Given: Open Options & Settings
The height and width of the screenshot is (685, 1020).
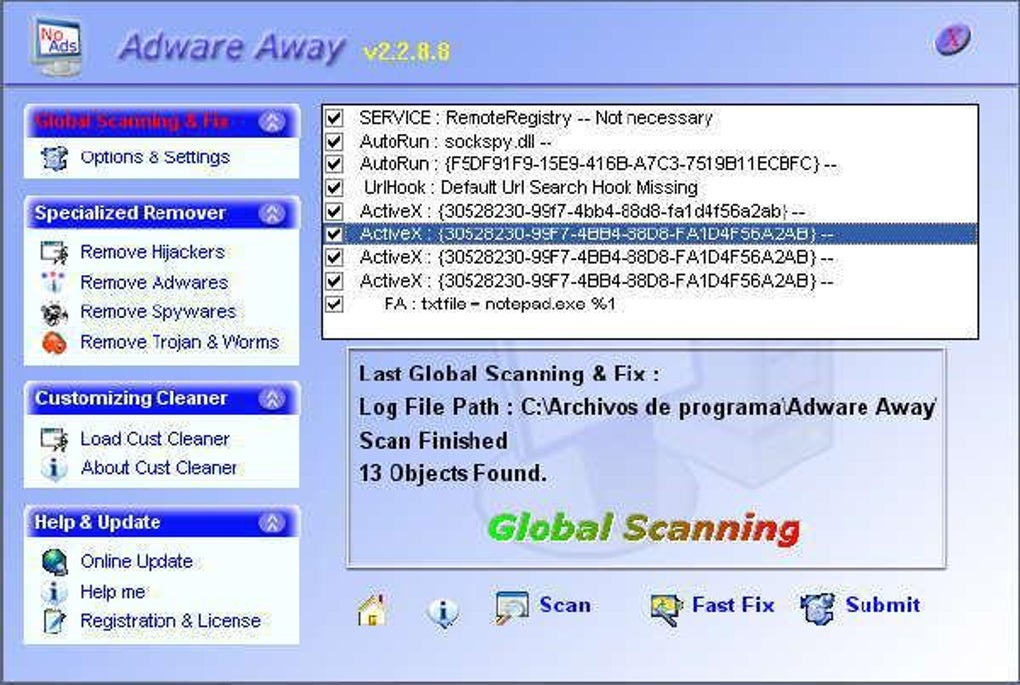Looking at the screenshot, I should click(155, 157).
